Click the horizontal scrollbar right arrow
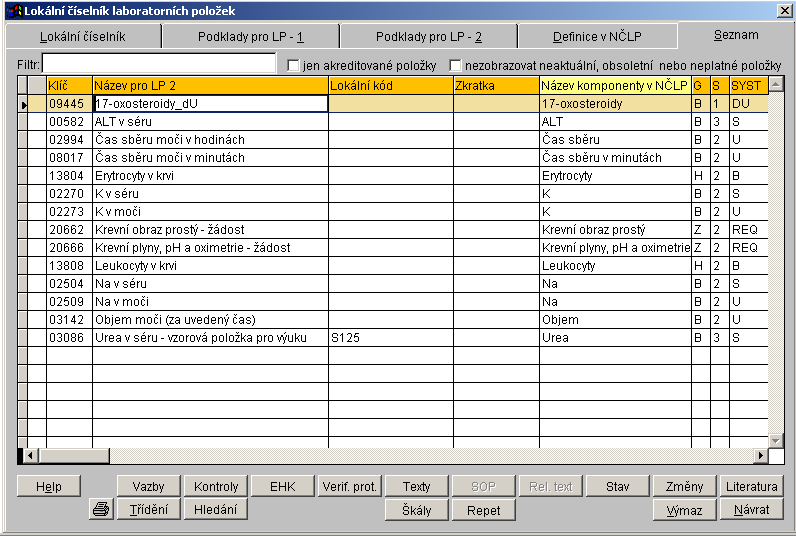Screen dimensions: 796x536 760,456
